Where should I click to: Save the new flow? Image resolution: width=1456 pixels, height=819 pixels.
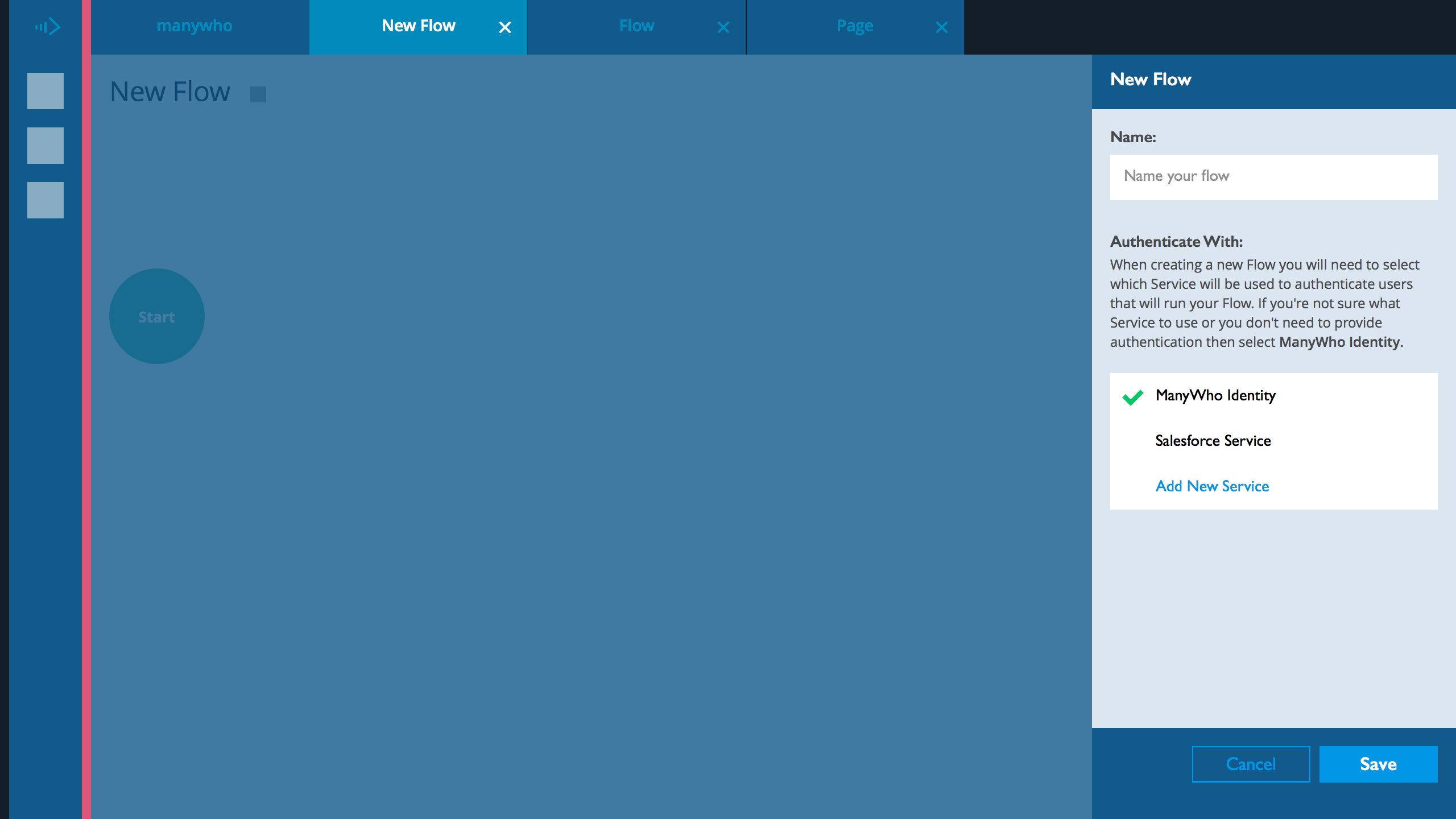click(x=1379, y=764)
